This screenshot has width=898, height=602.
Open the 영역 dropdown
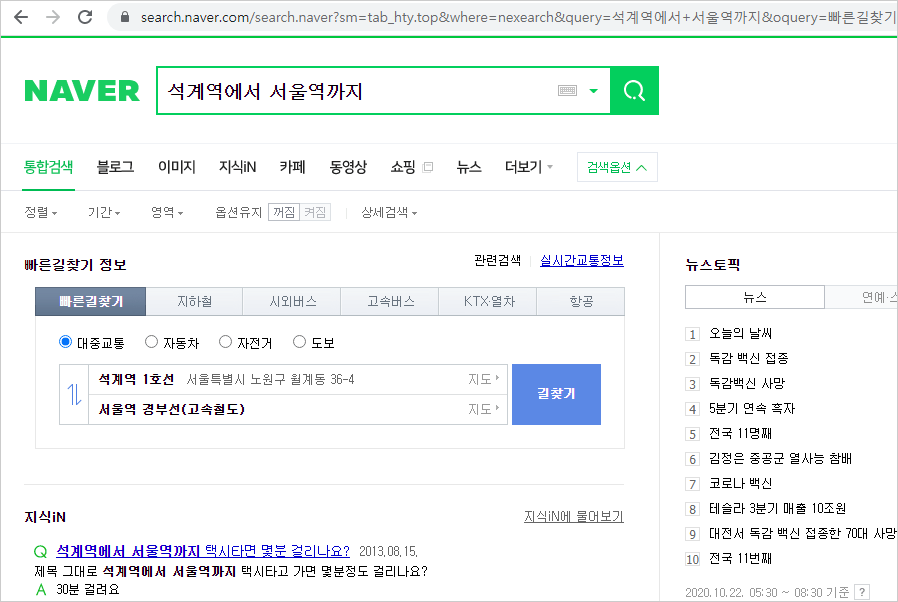[167, 213]
